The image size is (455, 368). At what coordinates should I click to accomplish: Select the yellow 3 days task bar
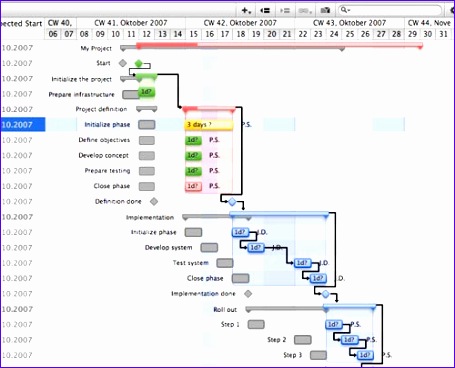pos(209,125)
